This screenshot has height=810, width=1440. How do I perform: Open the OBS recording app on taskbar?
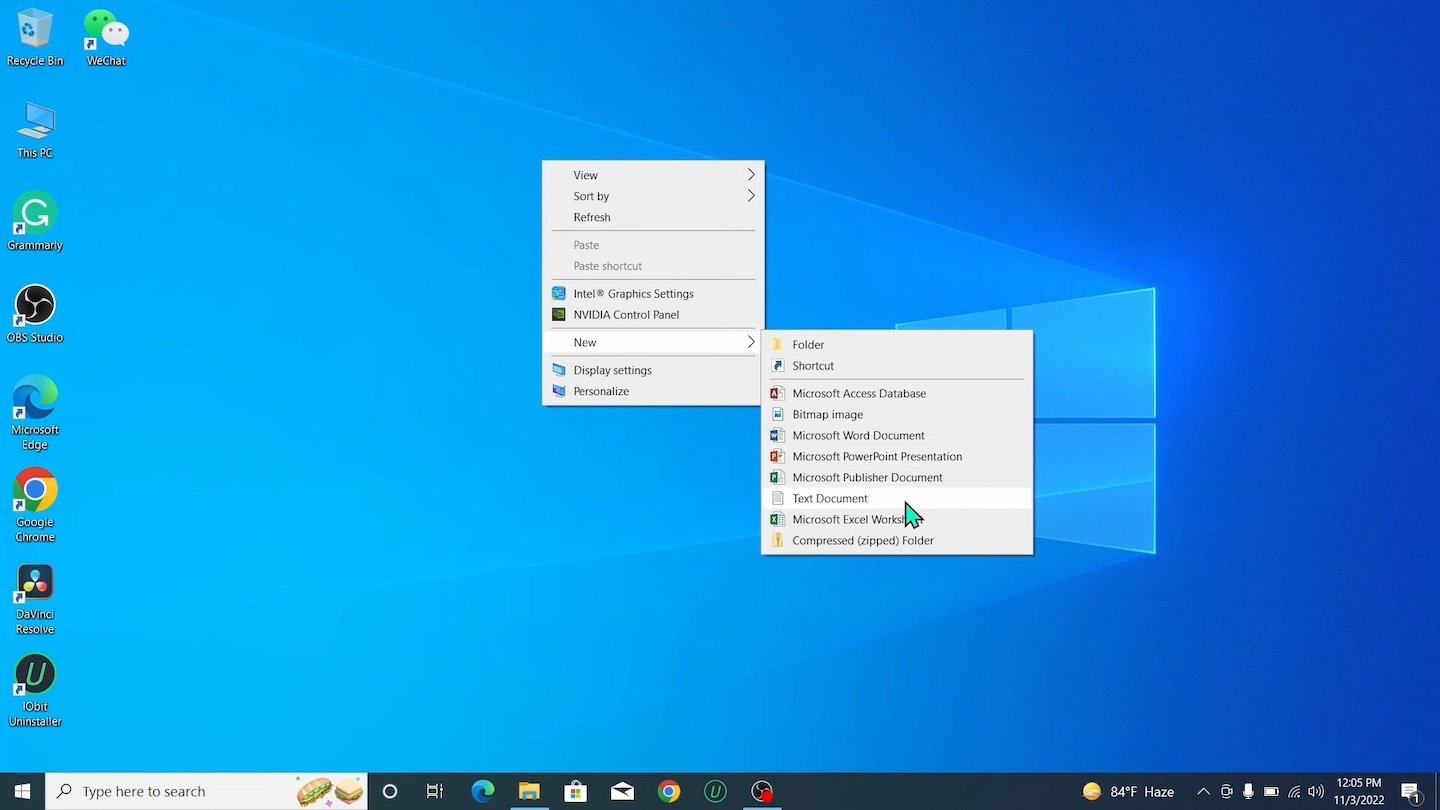pyautogui.click(x=762, y=791)
